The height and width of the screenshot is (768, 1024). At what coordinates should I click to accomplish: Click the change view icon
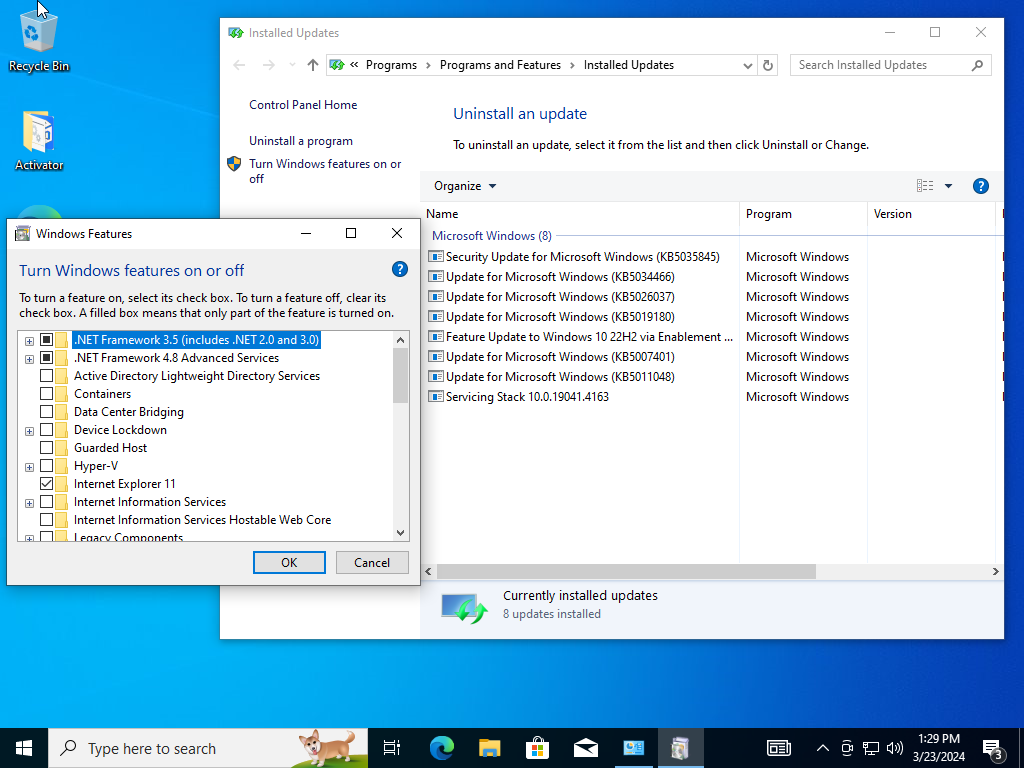pos(925,186)
